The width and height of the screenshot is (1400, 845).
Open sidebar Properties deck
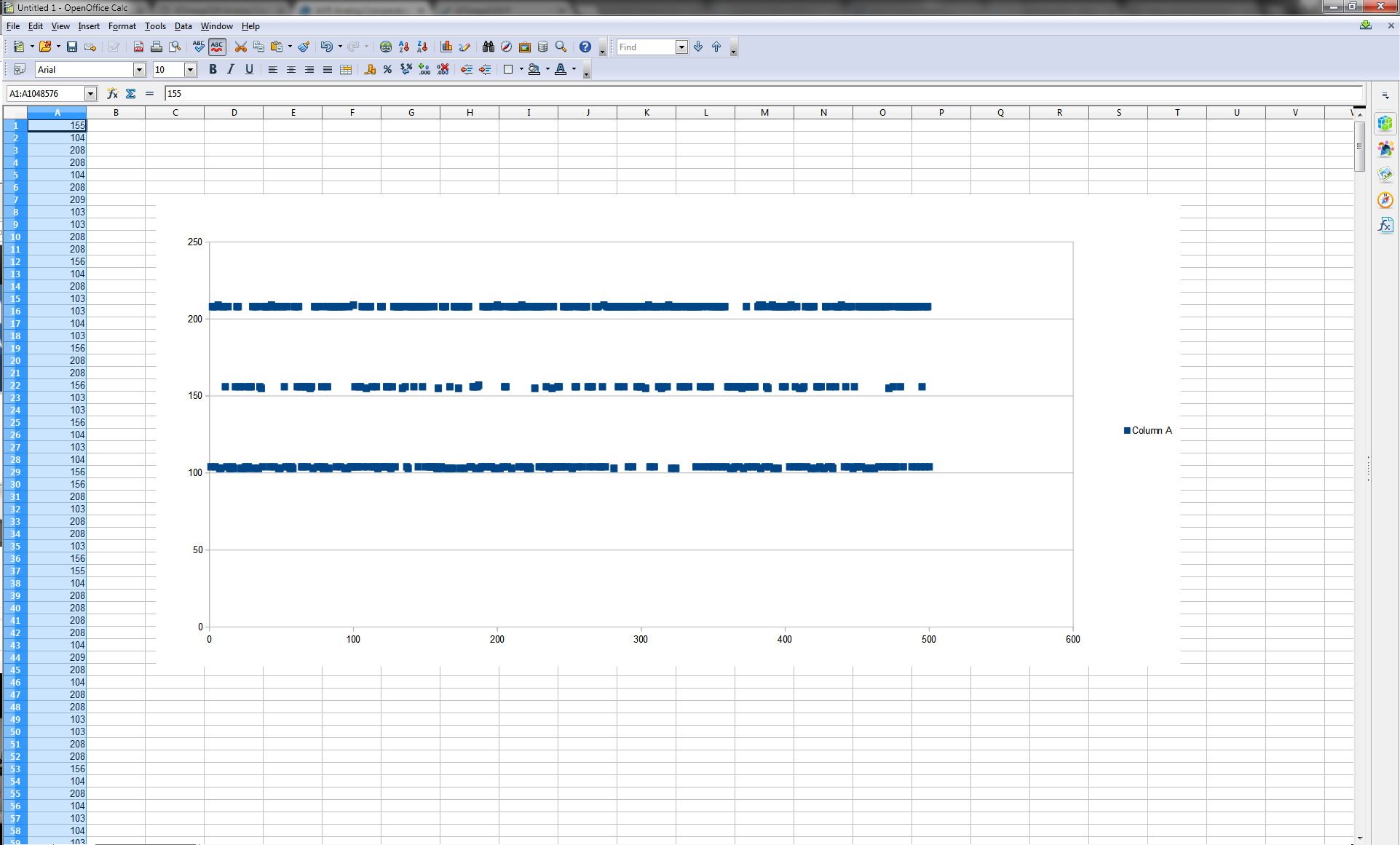(x=1385, y=123)
